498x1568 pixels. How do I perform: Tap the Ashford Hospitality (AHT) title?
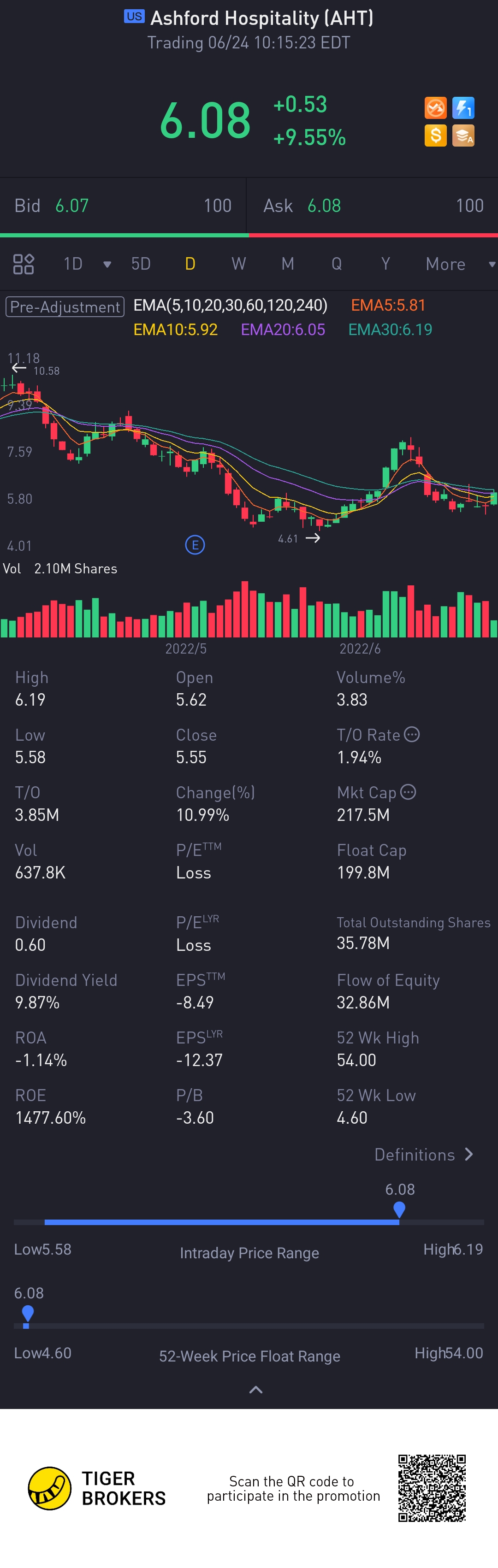(x=262, y=18)
